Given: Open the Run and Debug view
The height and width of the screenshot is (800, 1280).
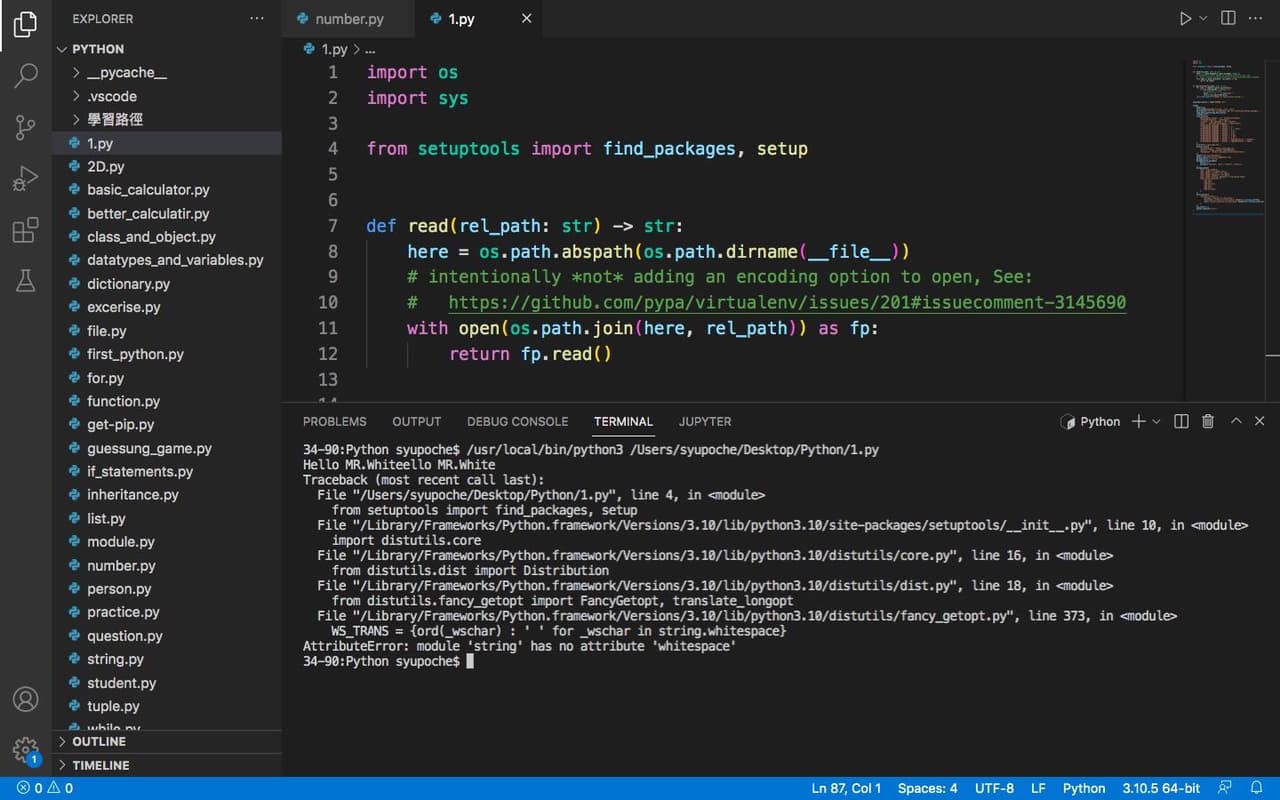Looking at the screenshot, I should point(26,179).
